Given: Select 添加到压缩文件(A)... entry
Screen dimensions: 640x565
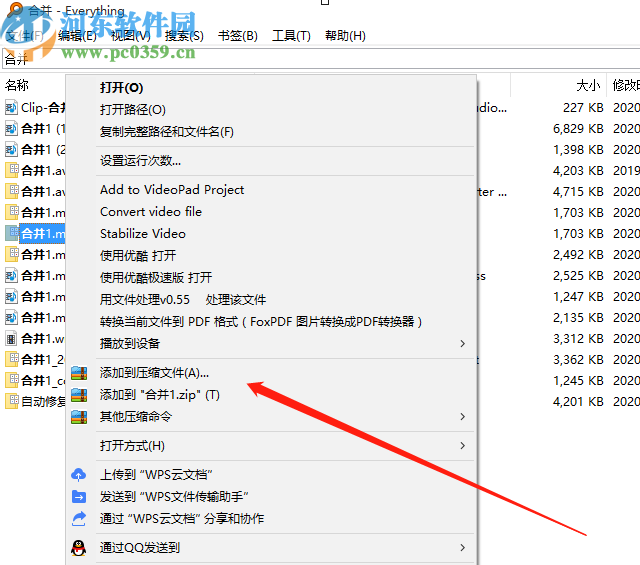Looking at the screenshot, I should [x=154, y=373].
